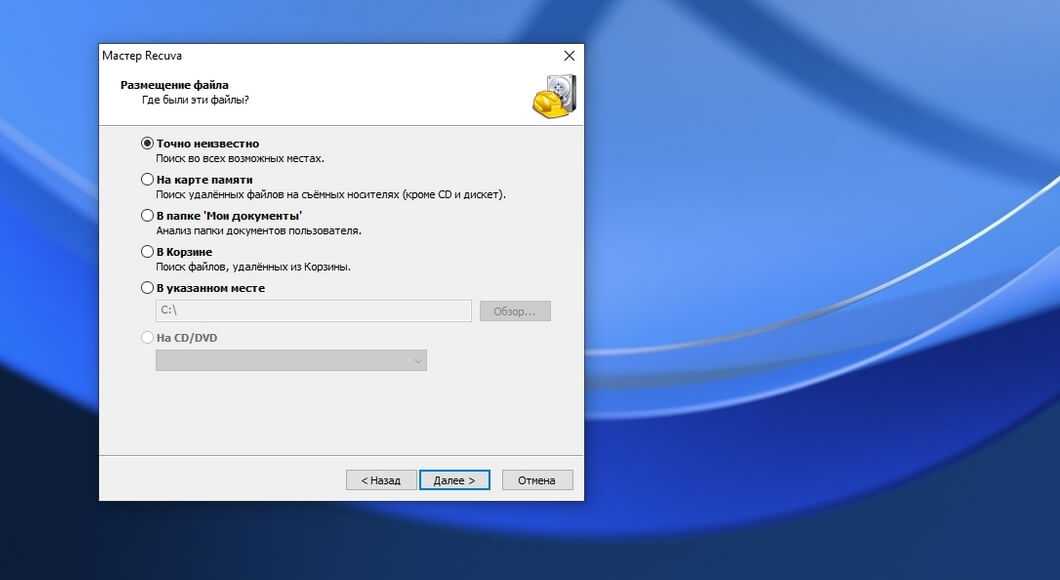The image size is (1060, 580).
Task: Select the greyed 'На CD/DVD' radio option
Action: point(148,338)
